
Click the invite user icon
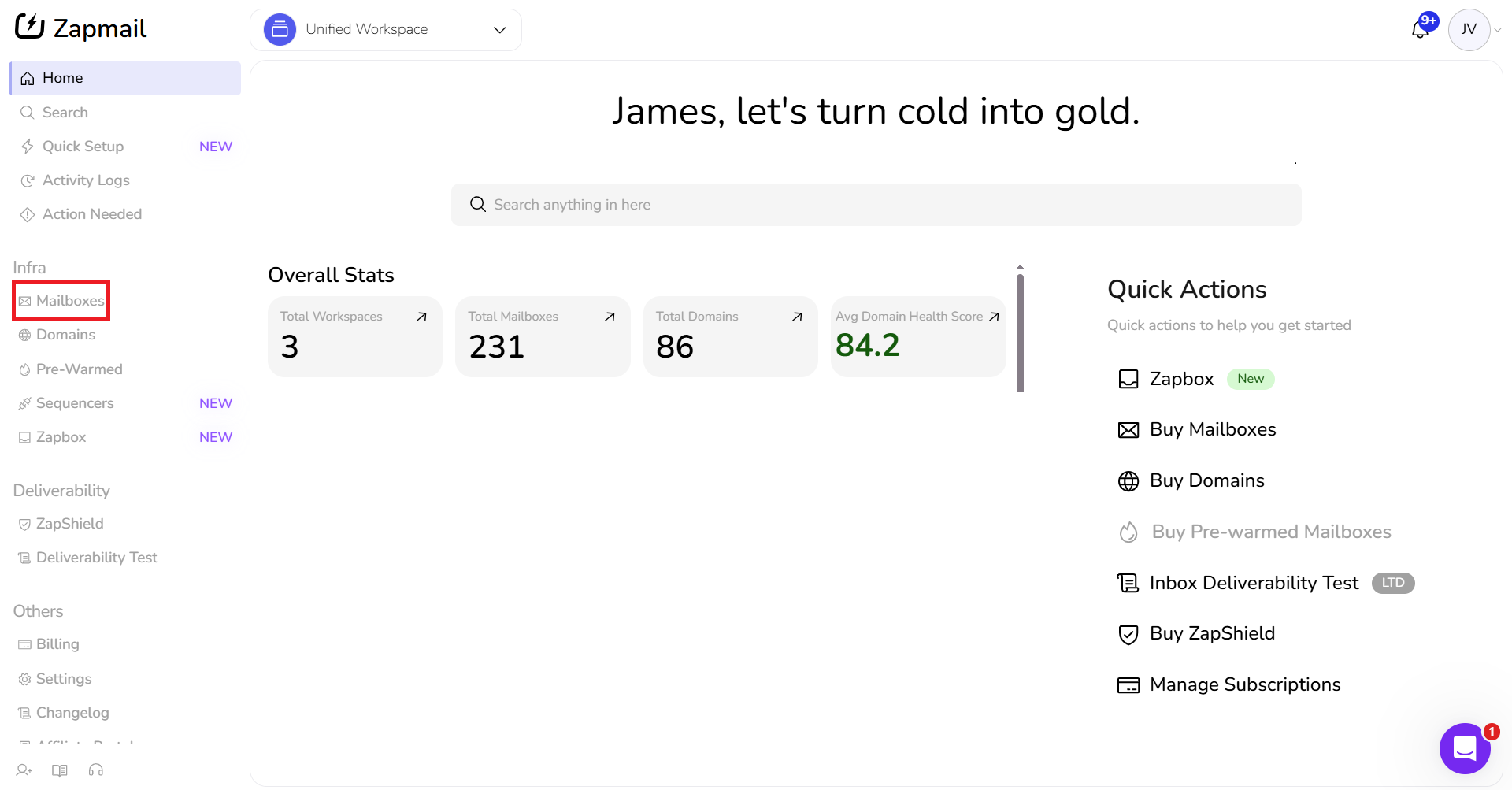click(24, 770)
